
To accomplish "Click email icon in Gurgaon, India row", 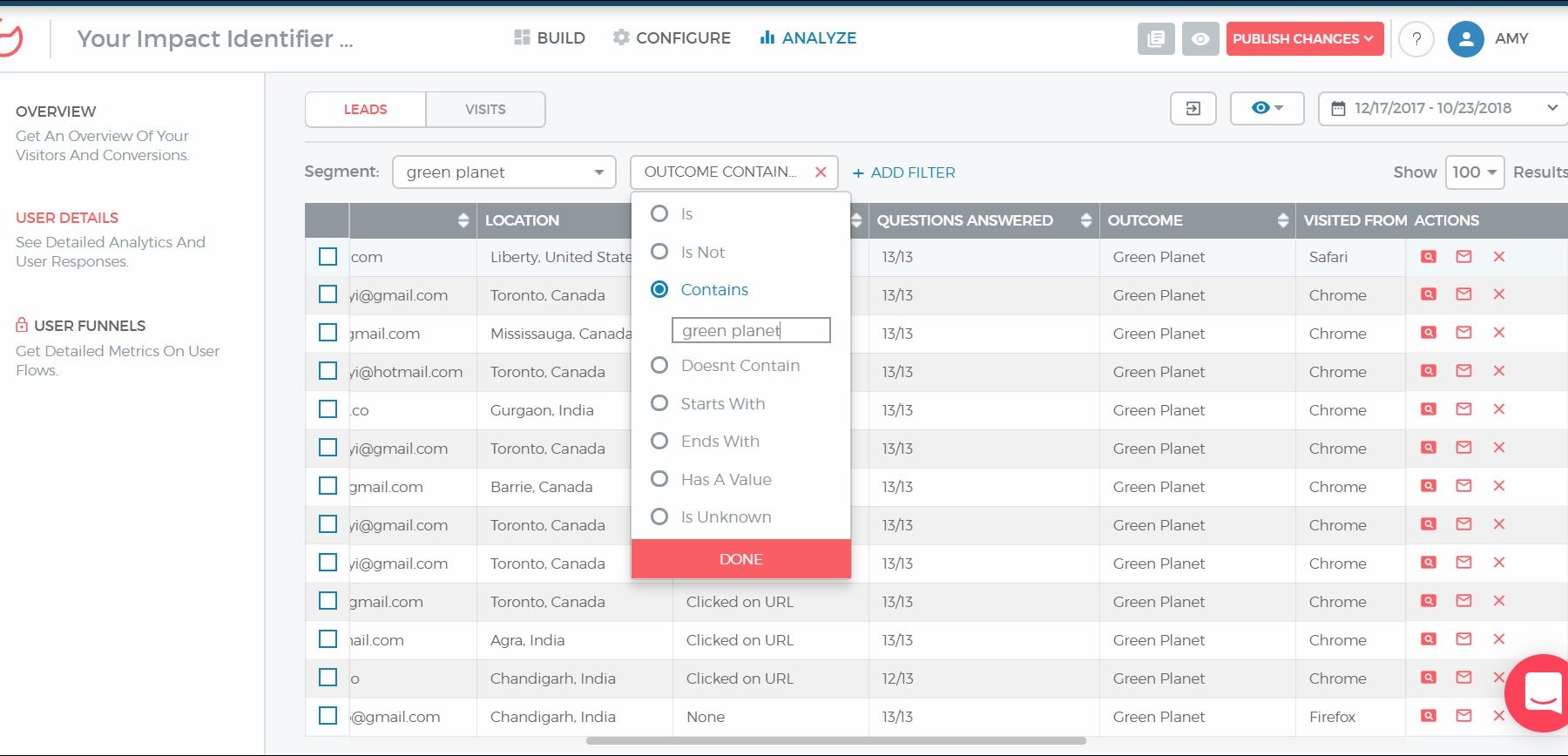I will tap(1463, 409).
